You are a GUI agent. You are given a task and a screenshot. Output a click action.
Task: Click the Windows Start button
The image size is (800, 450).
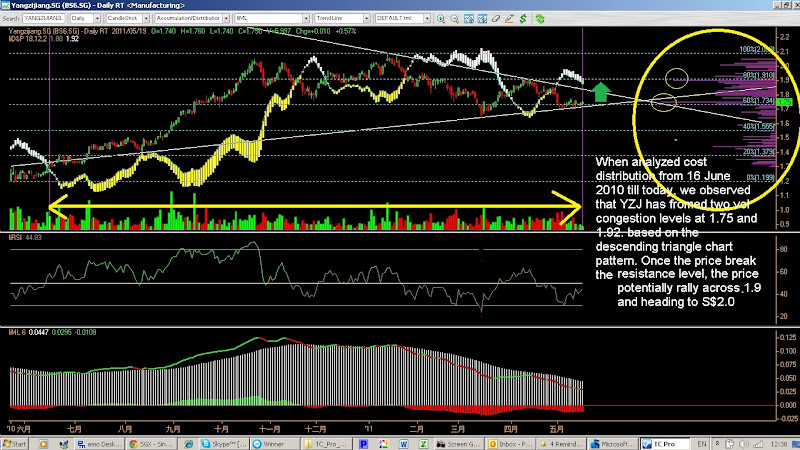(x=14, y=444)
